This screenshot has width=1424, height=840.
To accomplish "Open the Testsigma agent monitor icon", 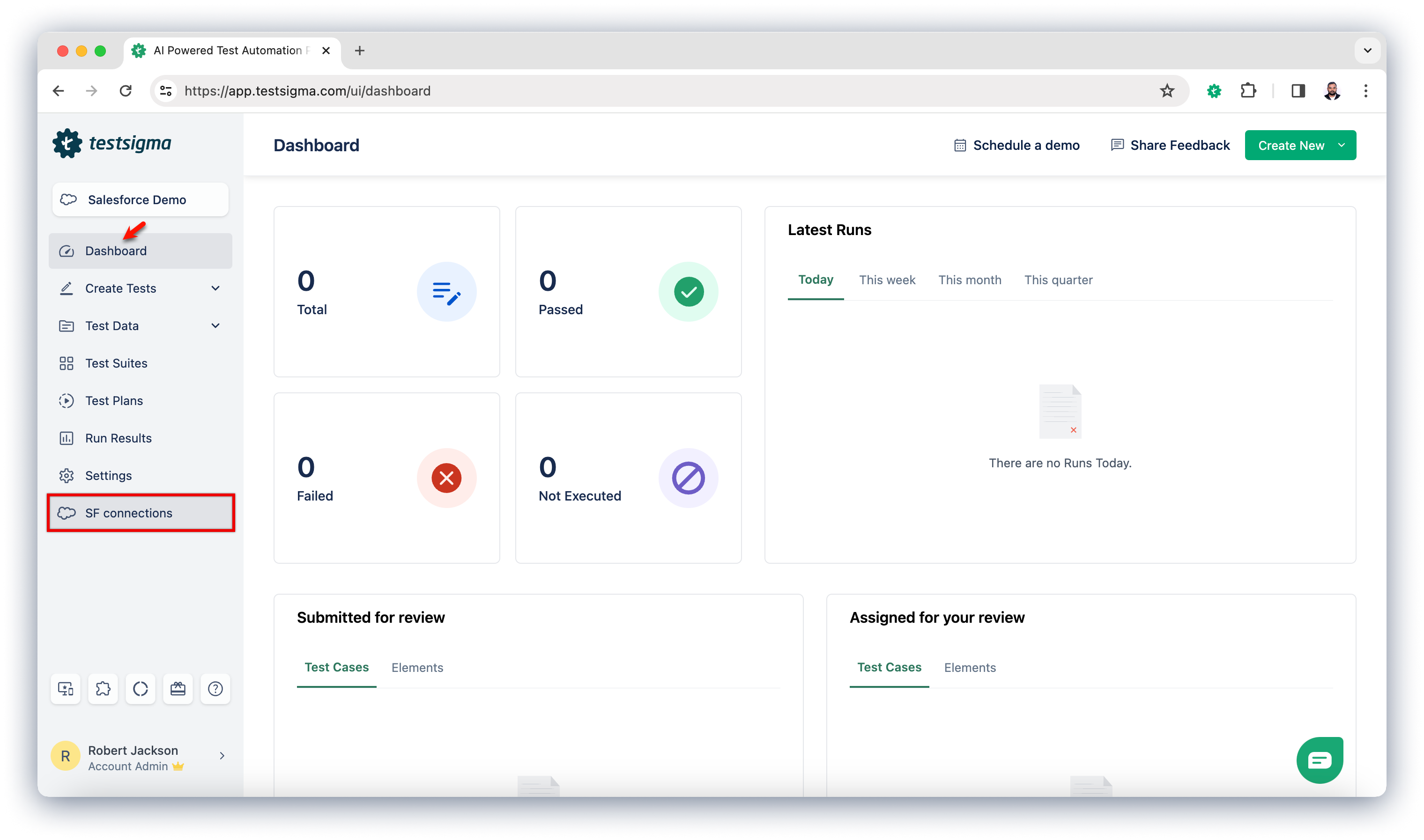I will [66, 689].
